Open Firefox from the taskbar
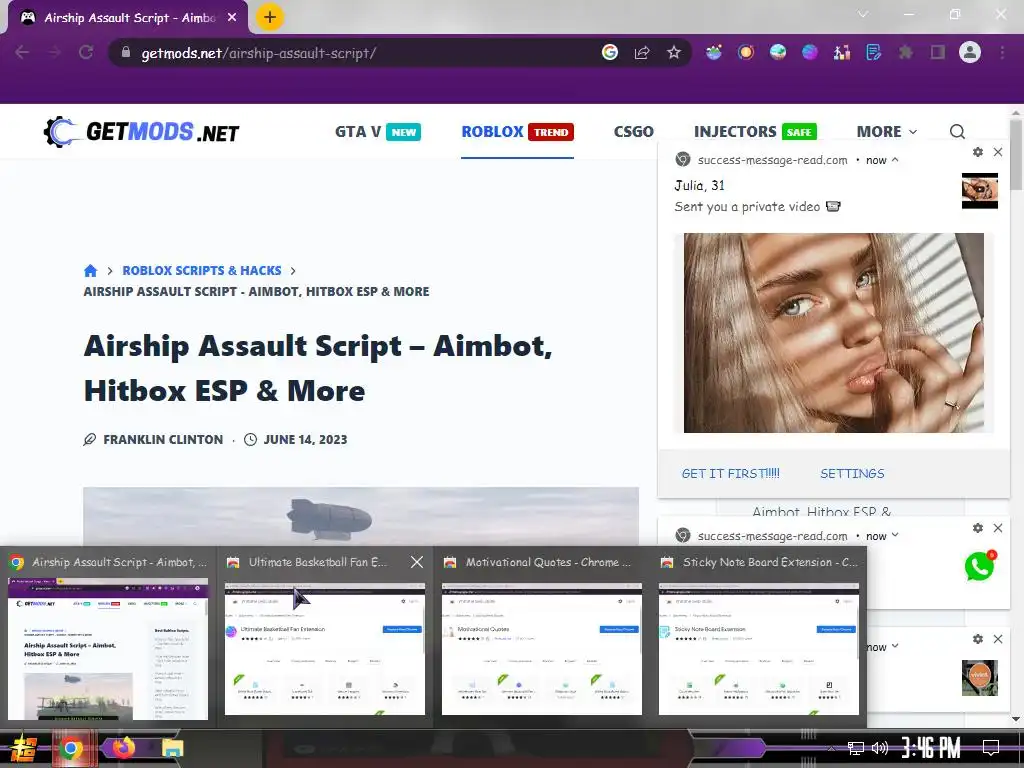 point(123,747)
